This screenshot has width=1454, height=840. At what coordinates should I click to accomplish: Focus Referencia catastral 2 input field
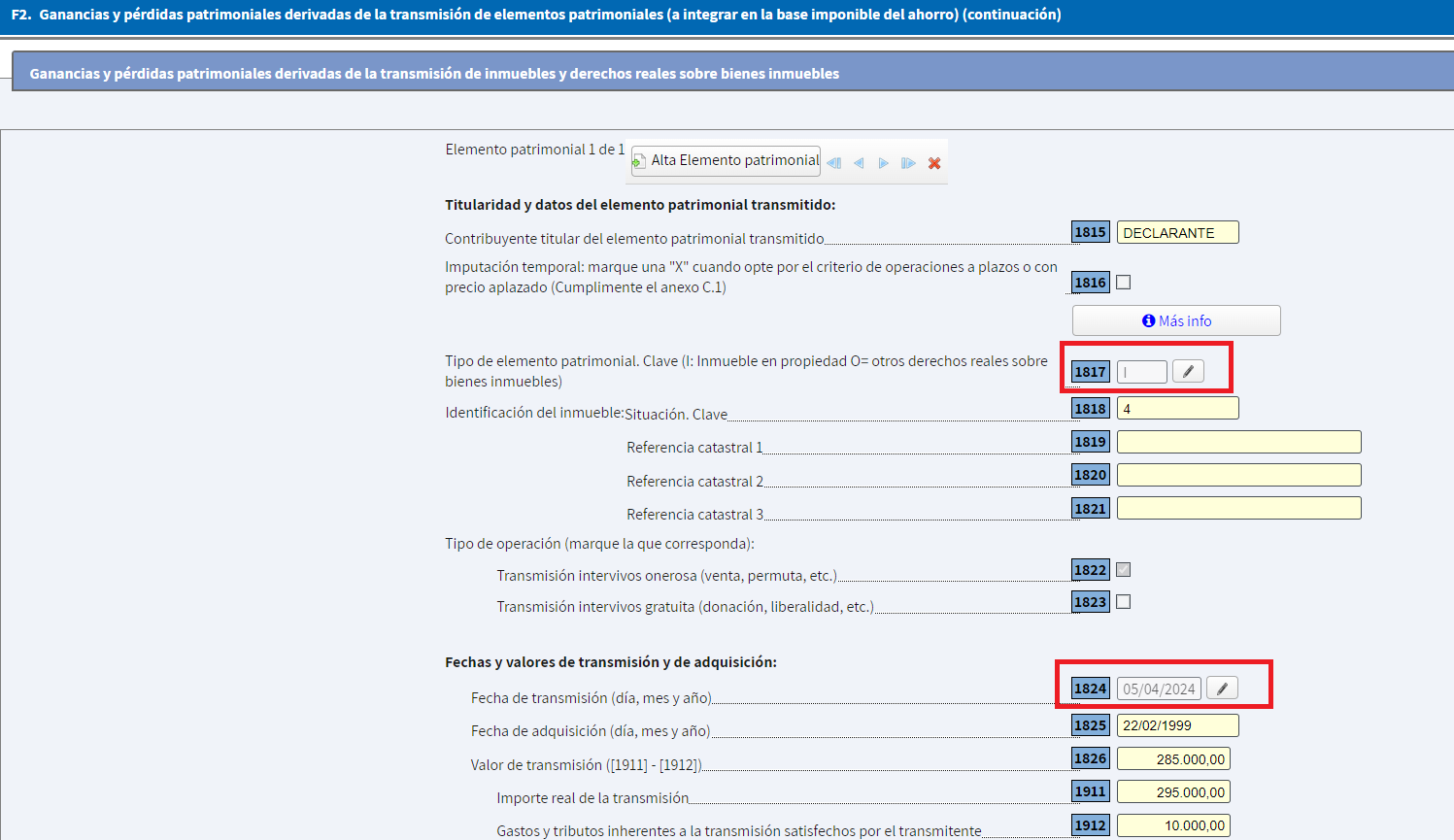tap(1238, 475)
